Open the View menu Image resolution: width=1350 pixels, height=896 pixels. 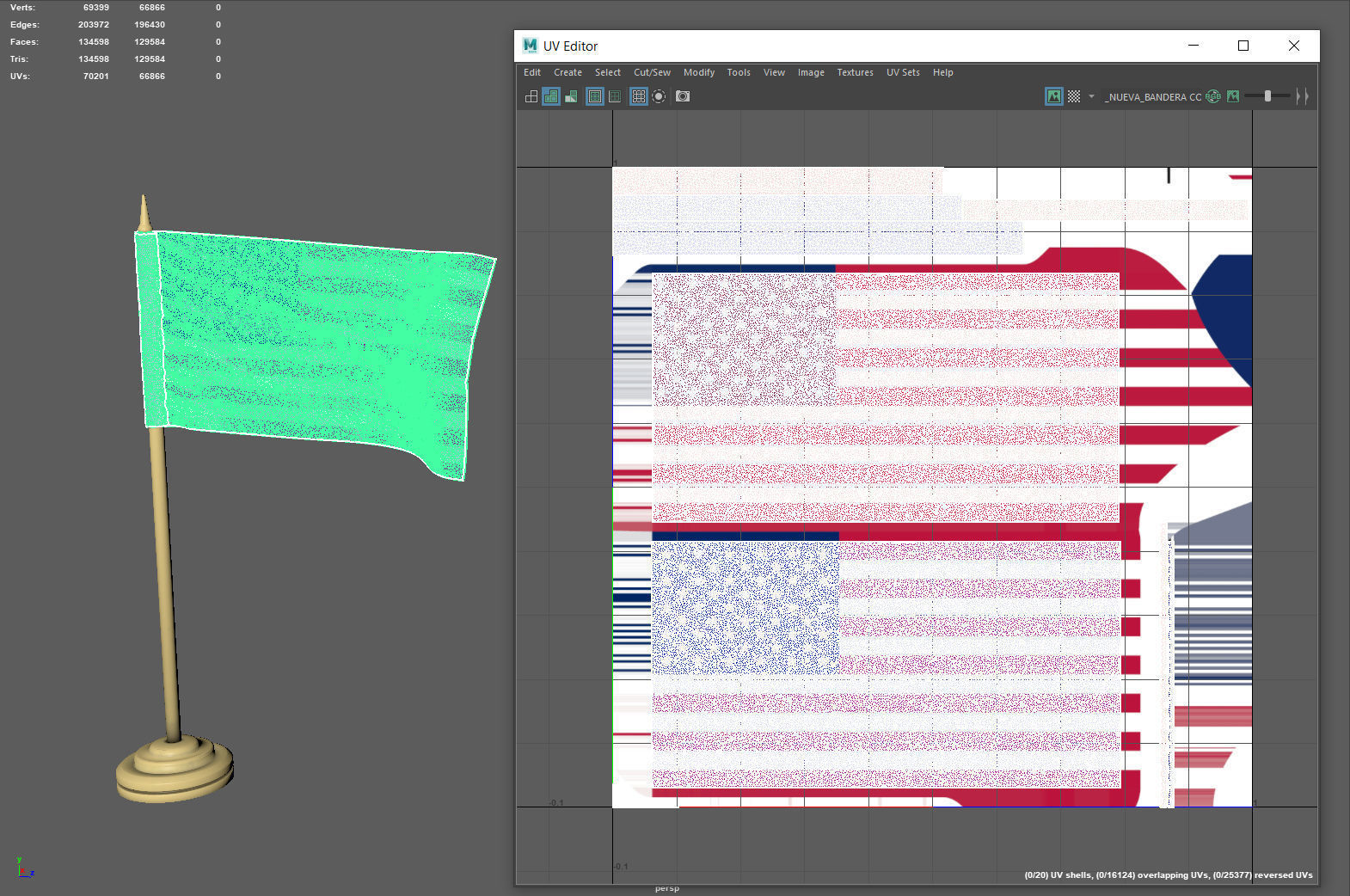[774, 73]
